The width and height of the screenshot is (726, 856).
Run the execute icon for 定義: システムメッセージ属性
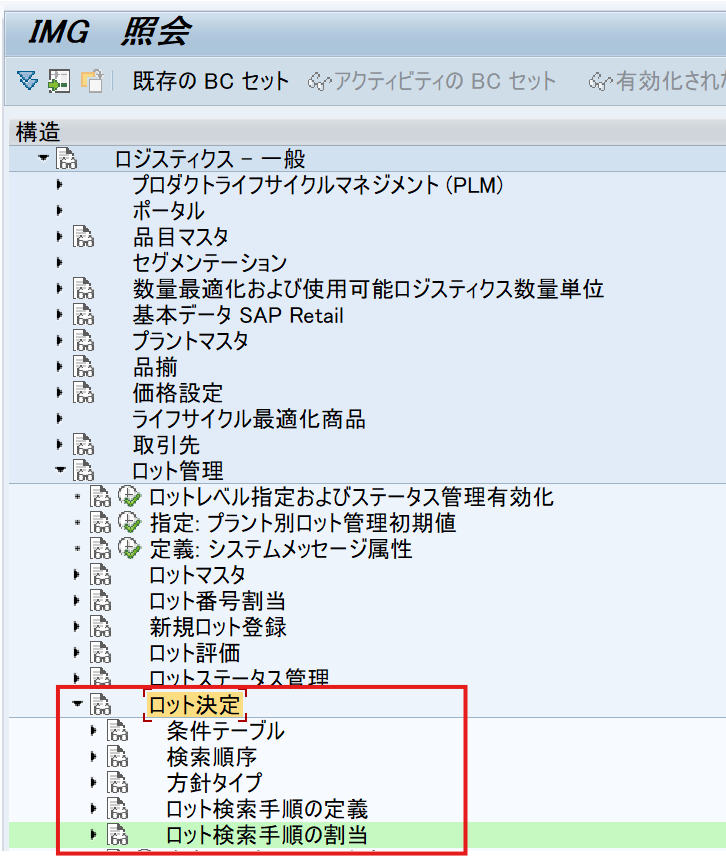[130, 549]
